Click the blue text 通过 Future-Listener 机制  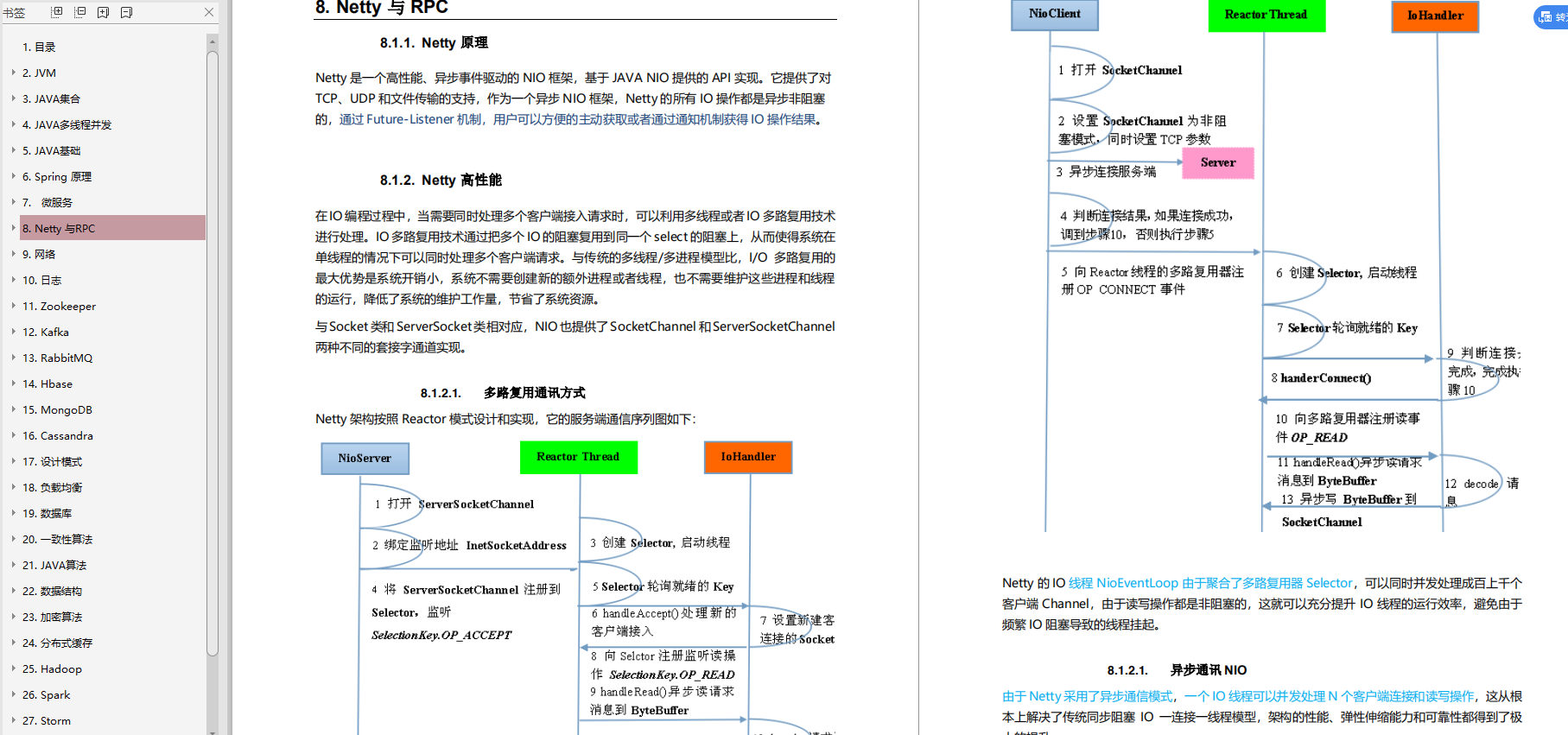[410, 119]
